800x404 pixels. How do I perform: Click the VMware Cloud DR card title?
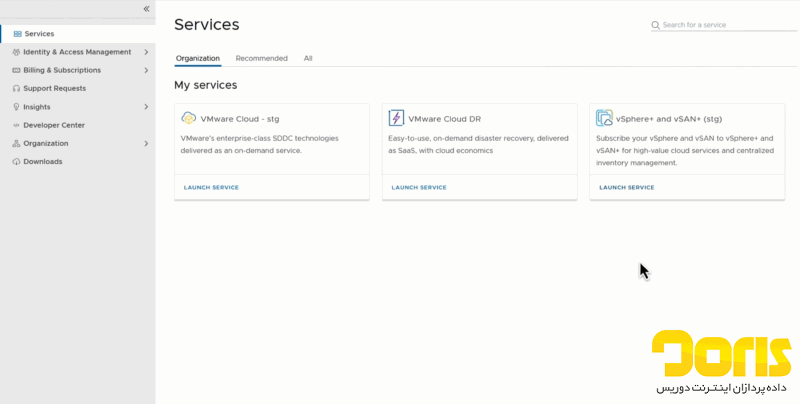[444, 119]
